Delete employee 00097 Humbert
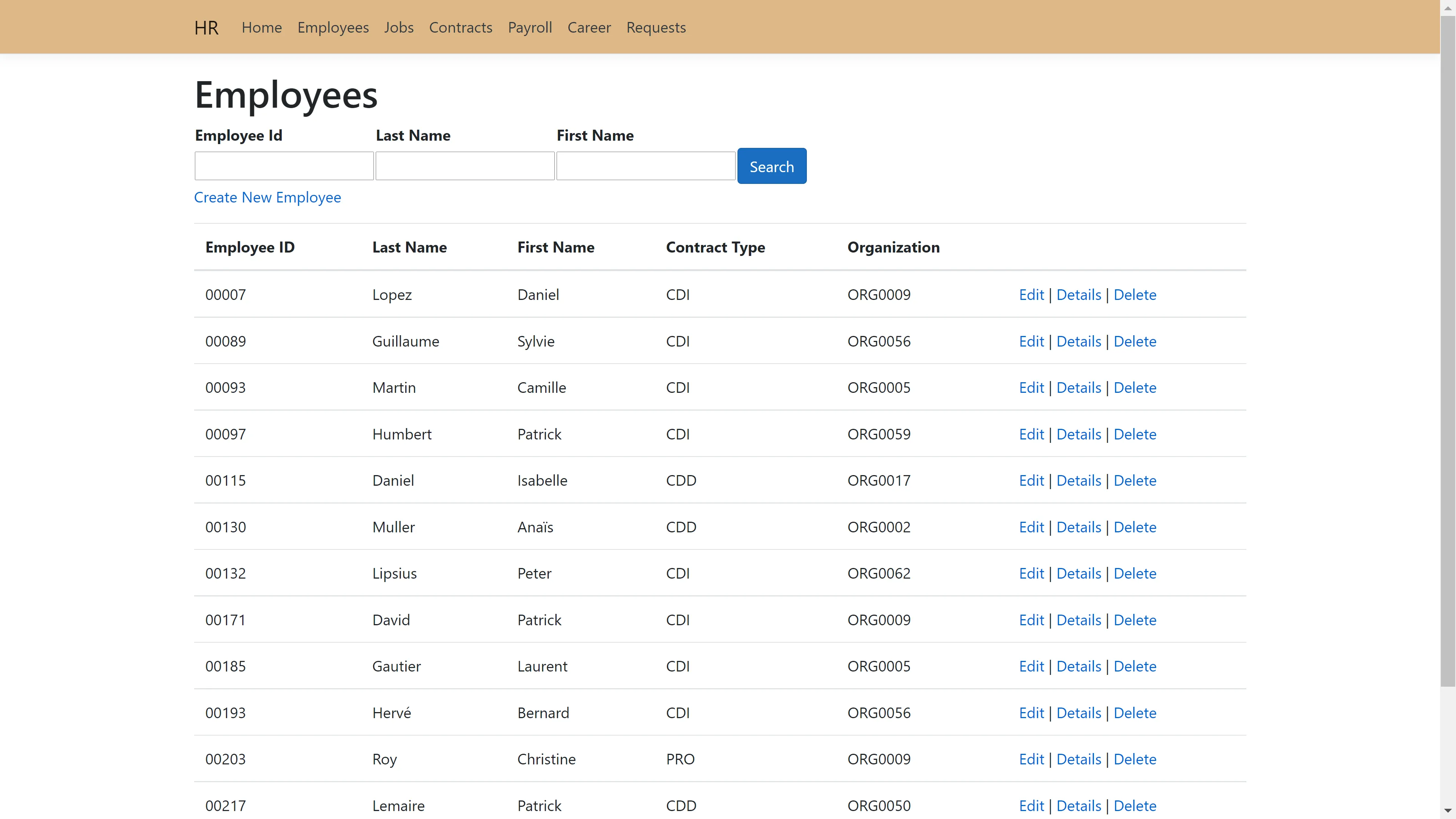Viewport: 1456px width, 819px height. (x=1134, y=434)
